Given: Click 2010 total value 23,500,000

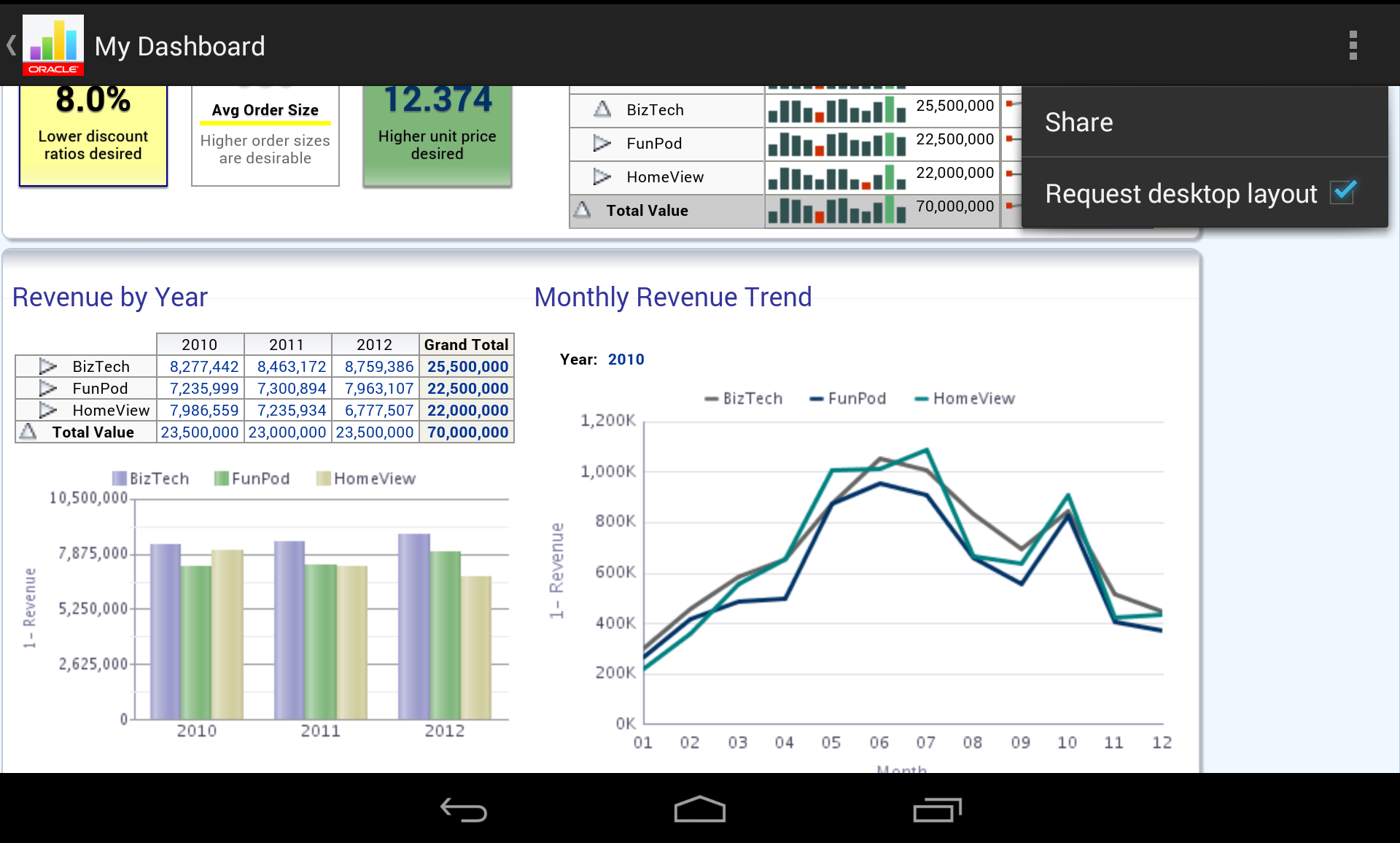Looking at the screenshot, I should pyautogui.click(x=200, y=432).
